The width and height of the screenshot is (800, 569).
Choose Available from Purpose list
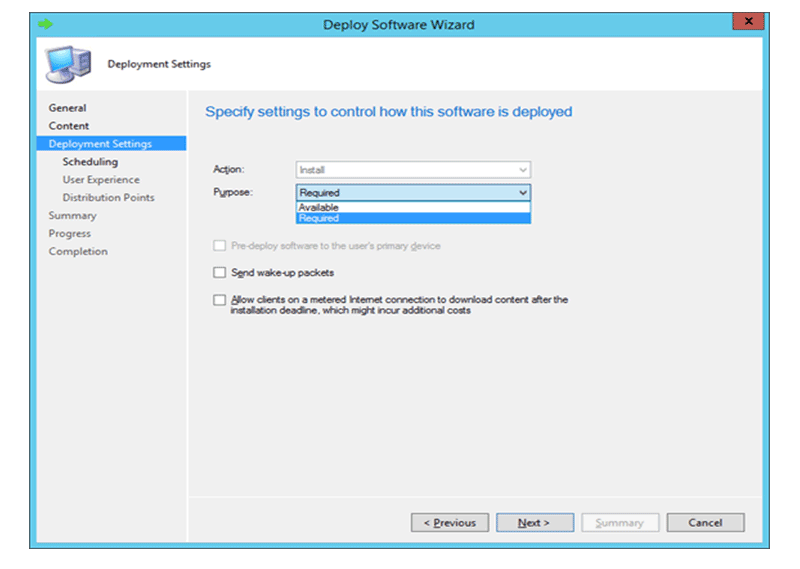click(x=413, y=207)
